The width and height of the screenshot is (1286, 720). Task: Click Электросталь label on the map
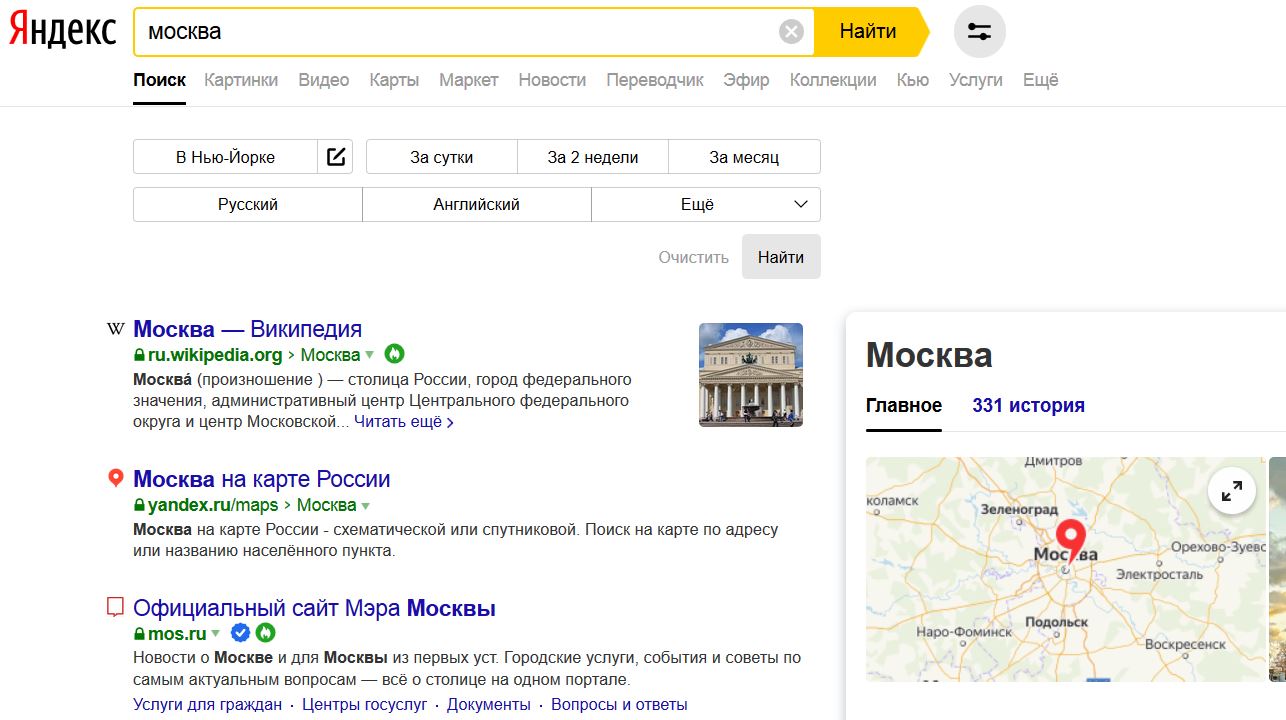(x=1159, y=574)
